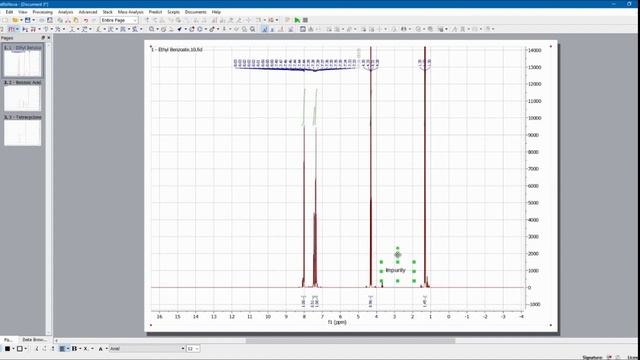Click the tall peak near 4.3 ppm
Screen dimensions: 640x360
point(371,167)
